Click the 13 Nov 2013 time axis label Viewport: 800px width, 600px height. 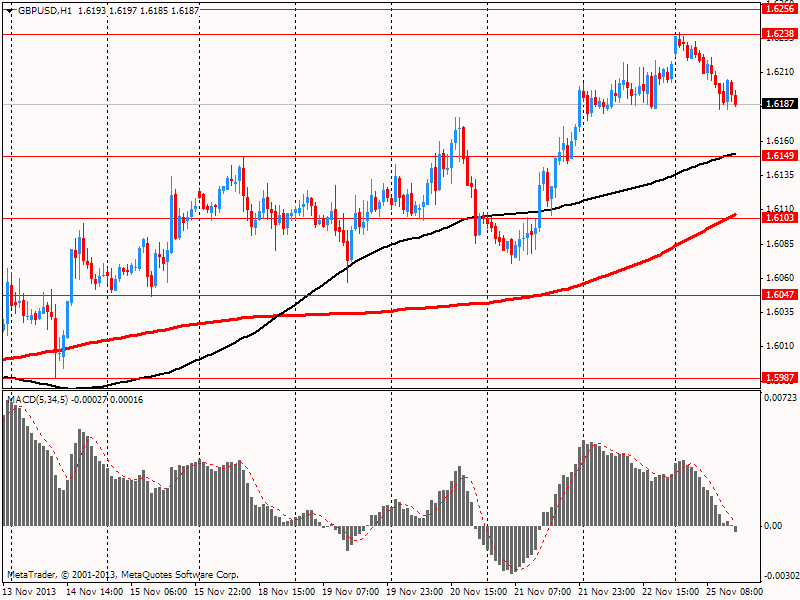(29, 592)
